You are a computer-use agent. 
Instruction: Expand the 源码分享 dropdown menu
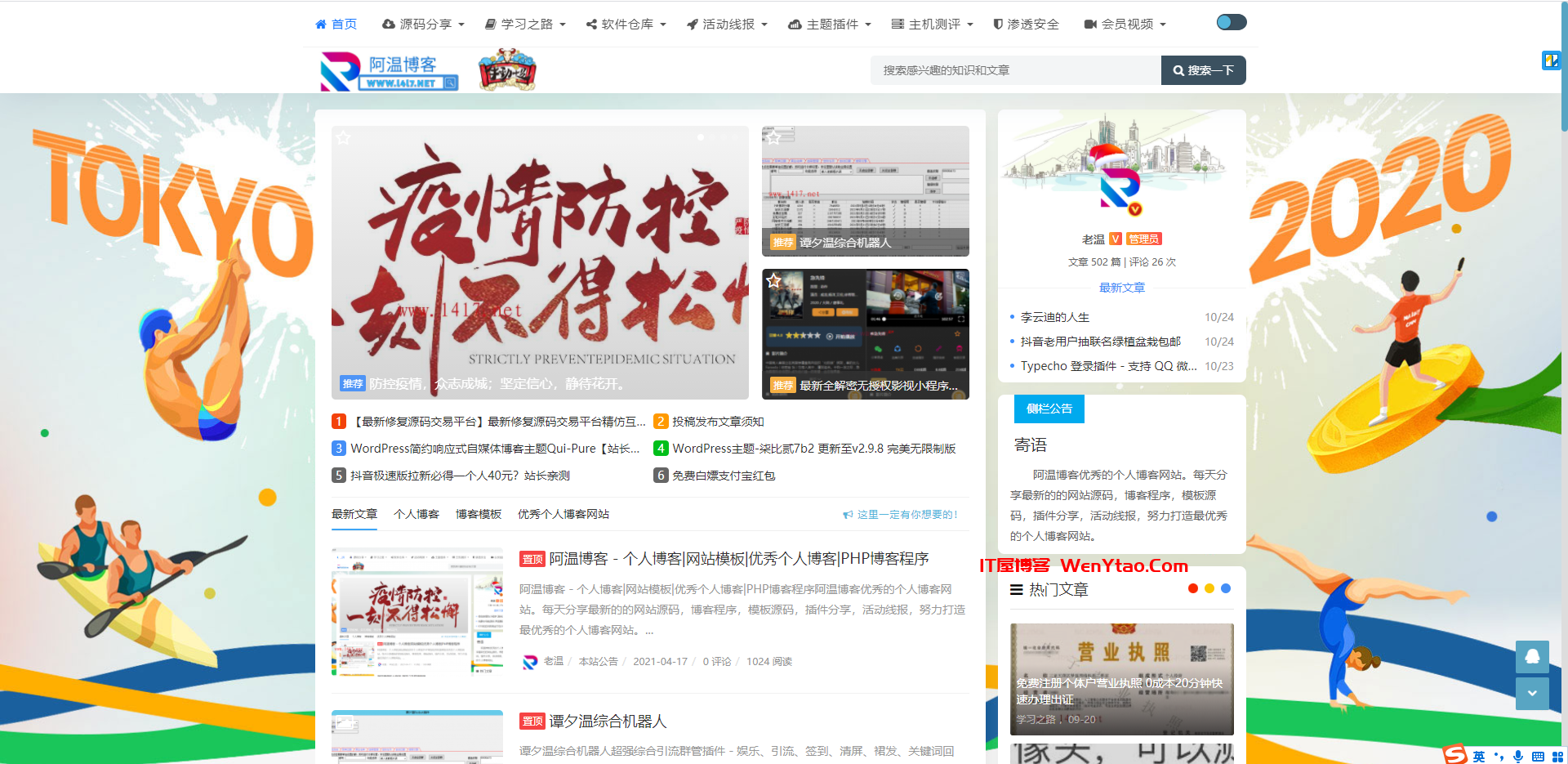coord(423,25)
